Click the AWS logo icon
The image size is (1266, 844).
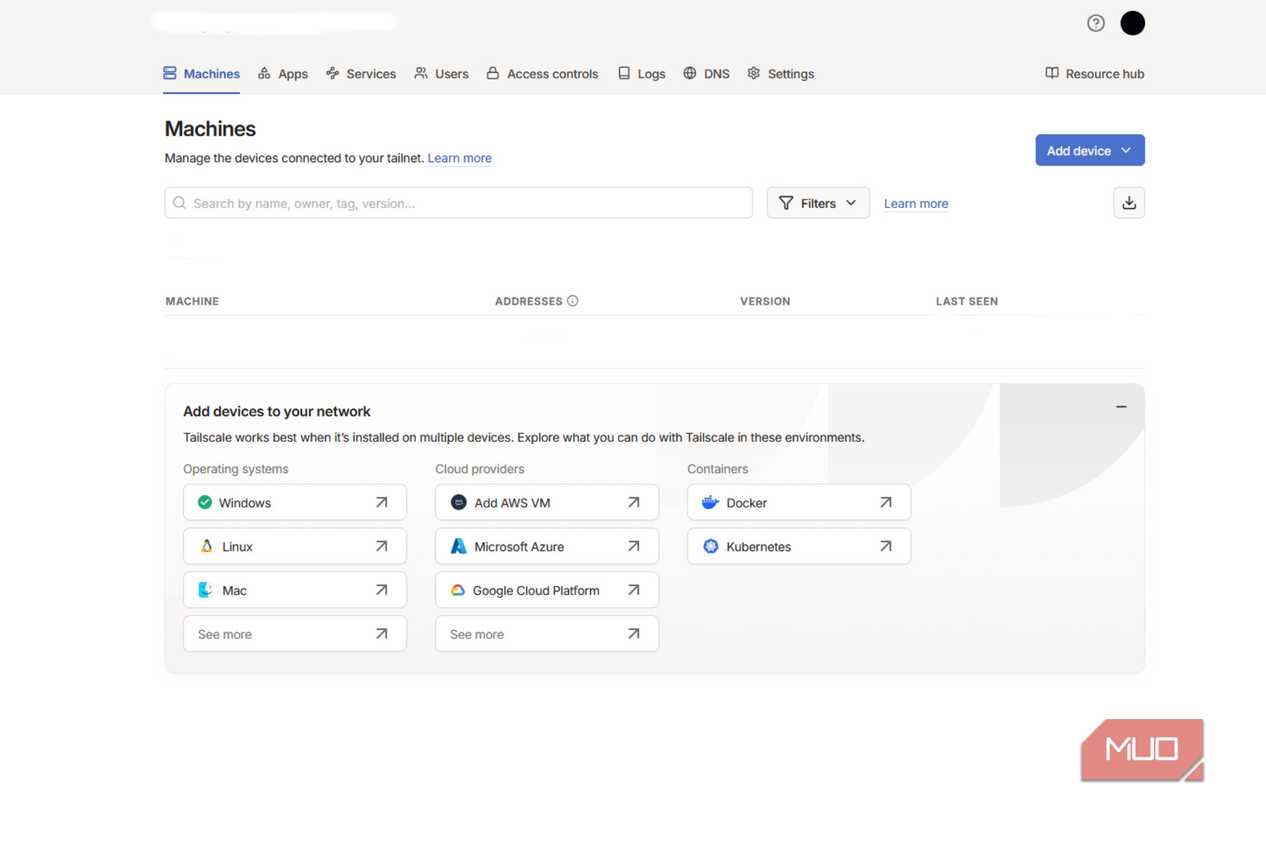(x=458, y=502)
